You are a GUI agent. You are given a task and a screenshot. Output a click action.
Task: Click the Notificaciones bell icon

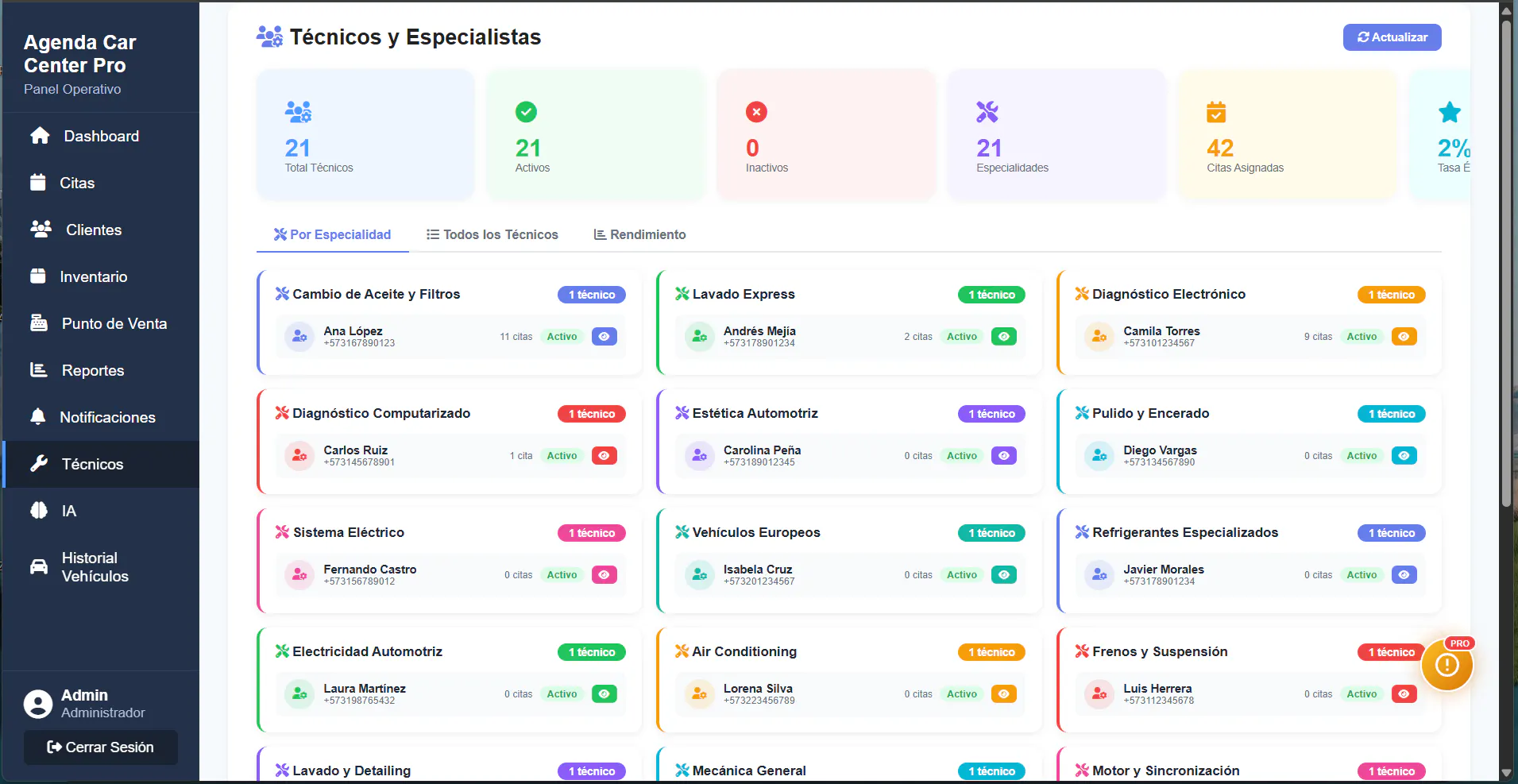[38, 417]
